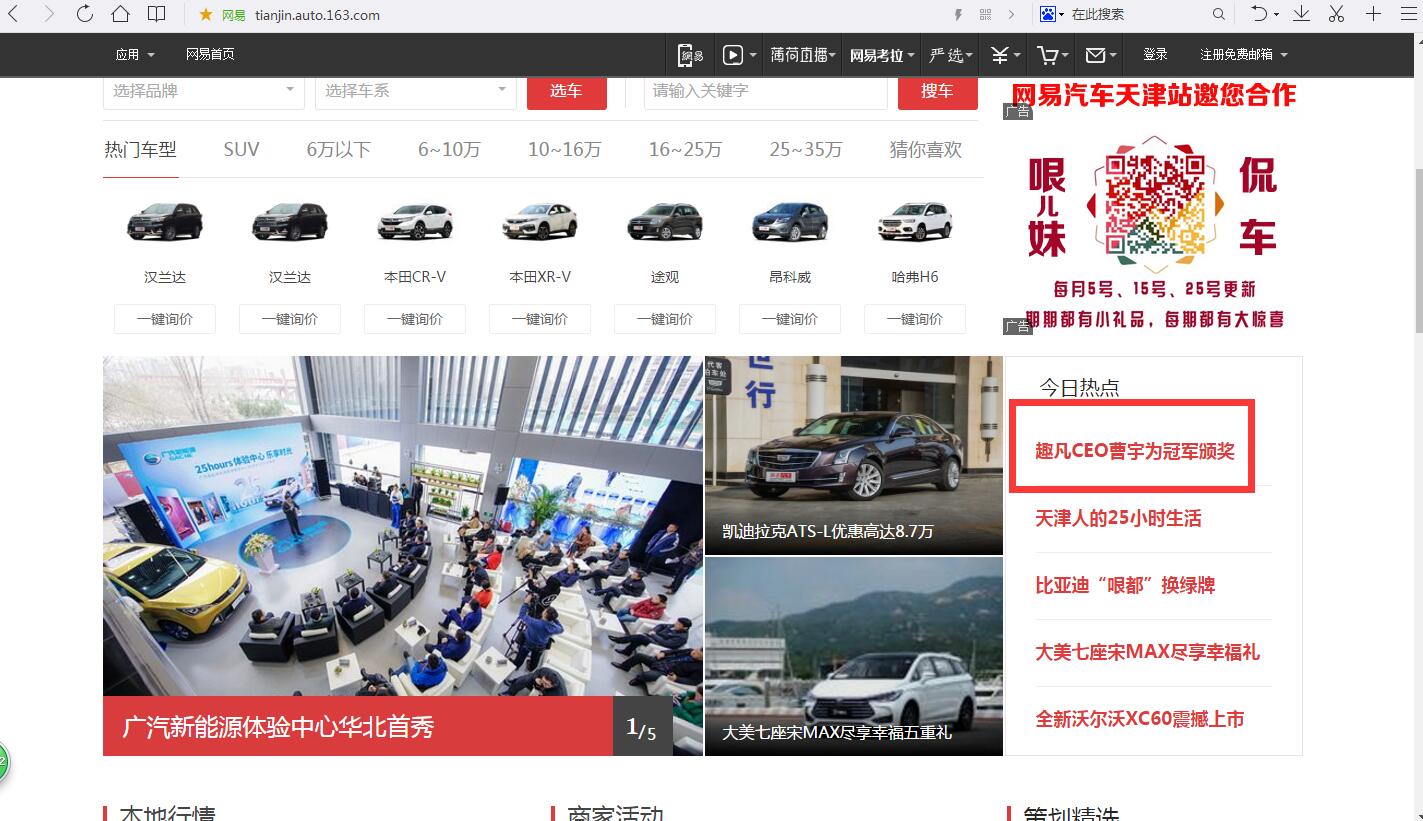Open the yen currency icon menu
This screenshot has height=821, width=1423.
point(1005,55)
